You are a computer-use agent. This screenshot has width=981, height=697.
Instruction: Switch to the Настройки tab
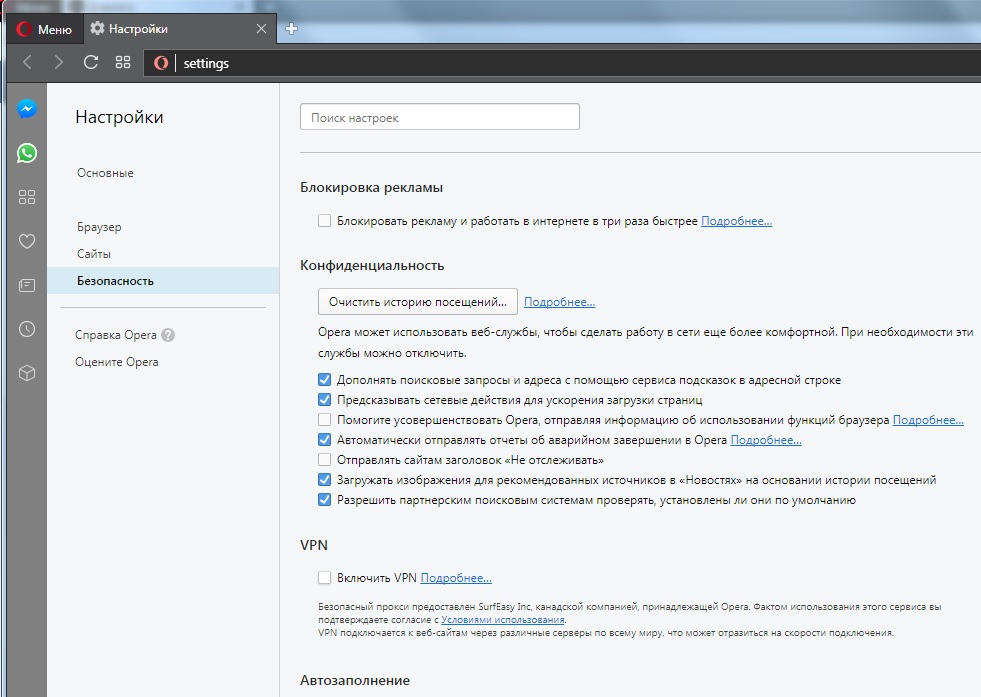[x=179, y=29]
